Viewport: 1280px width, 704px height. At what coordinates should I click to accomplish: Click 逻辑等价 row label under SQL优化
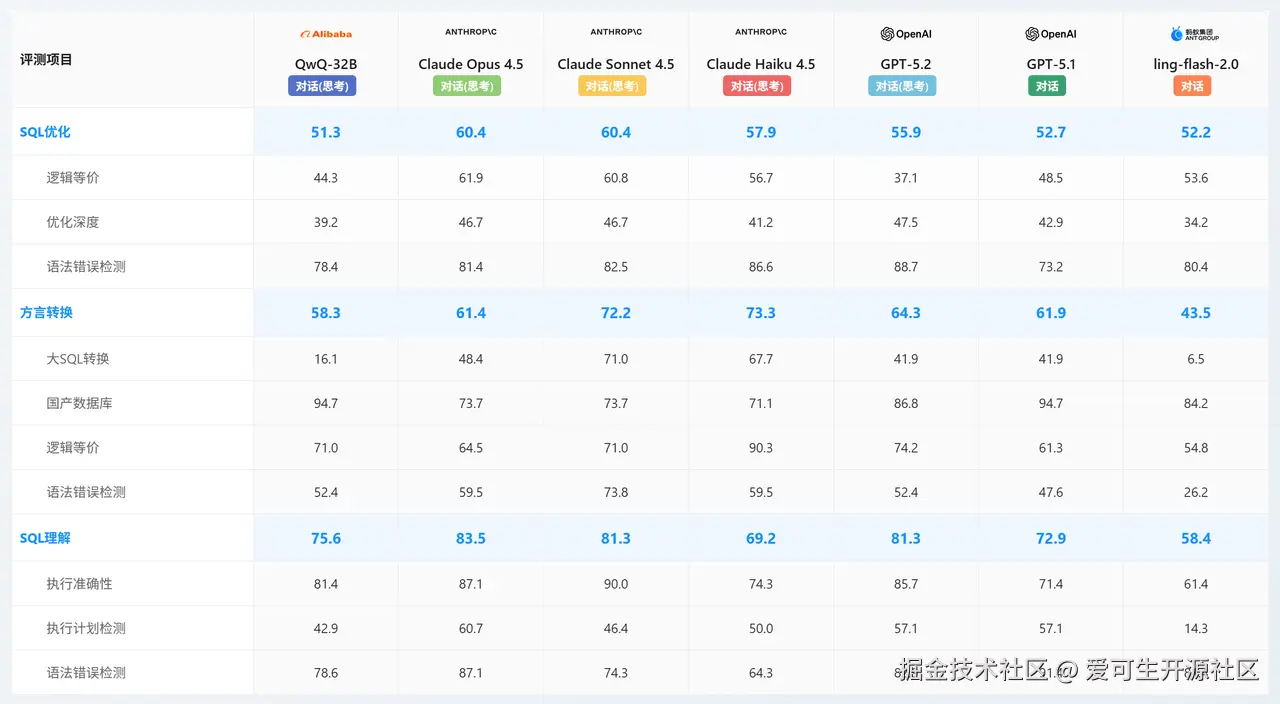pos(73,178)
